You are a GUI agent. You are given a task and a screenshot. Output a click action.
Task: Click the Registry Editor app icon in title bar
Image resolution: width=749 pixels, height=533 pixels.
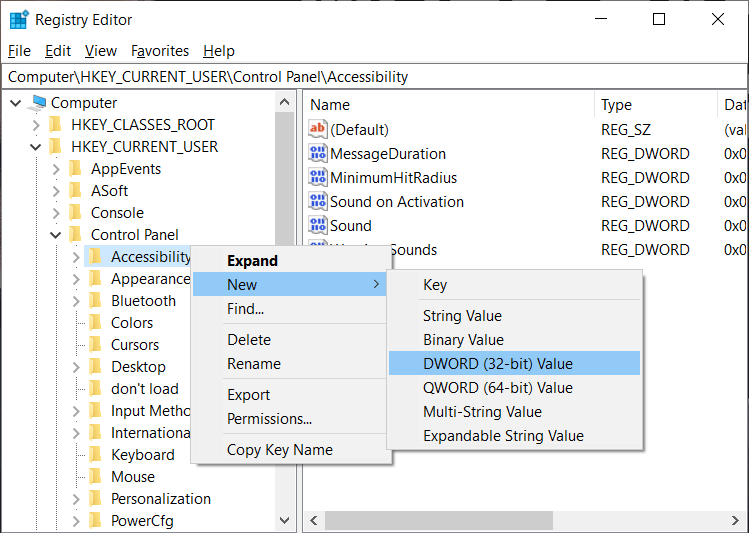(x=20, y=20)
